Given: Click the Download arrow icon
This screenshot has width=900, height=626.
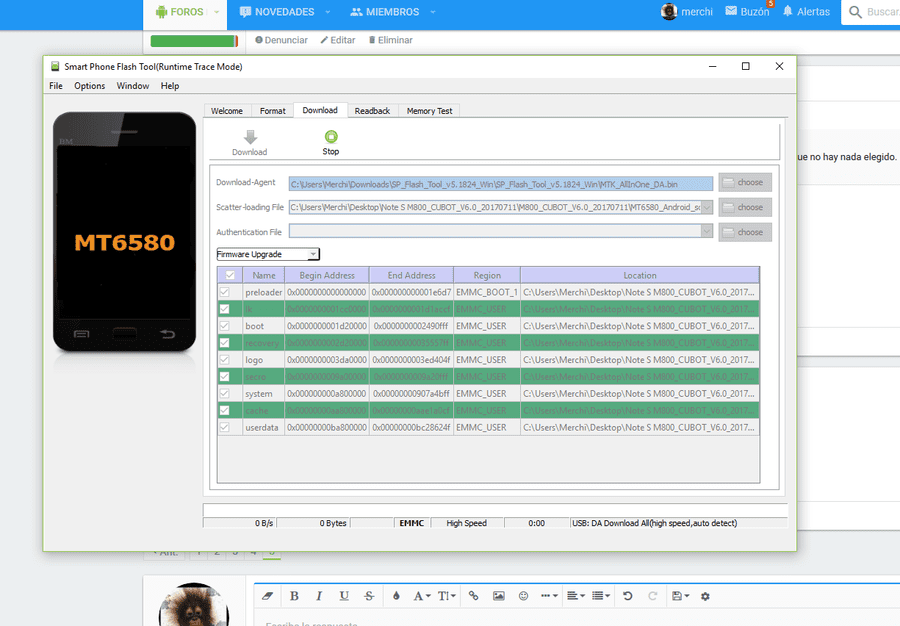Looking at the screenshot, I should click(250, 137).
